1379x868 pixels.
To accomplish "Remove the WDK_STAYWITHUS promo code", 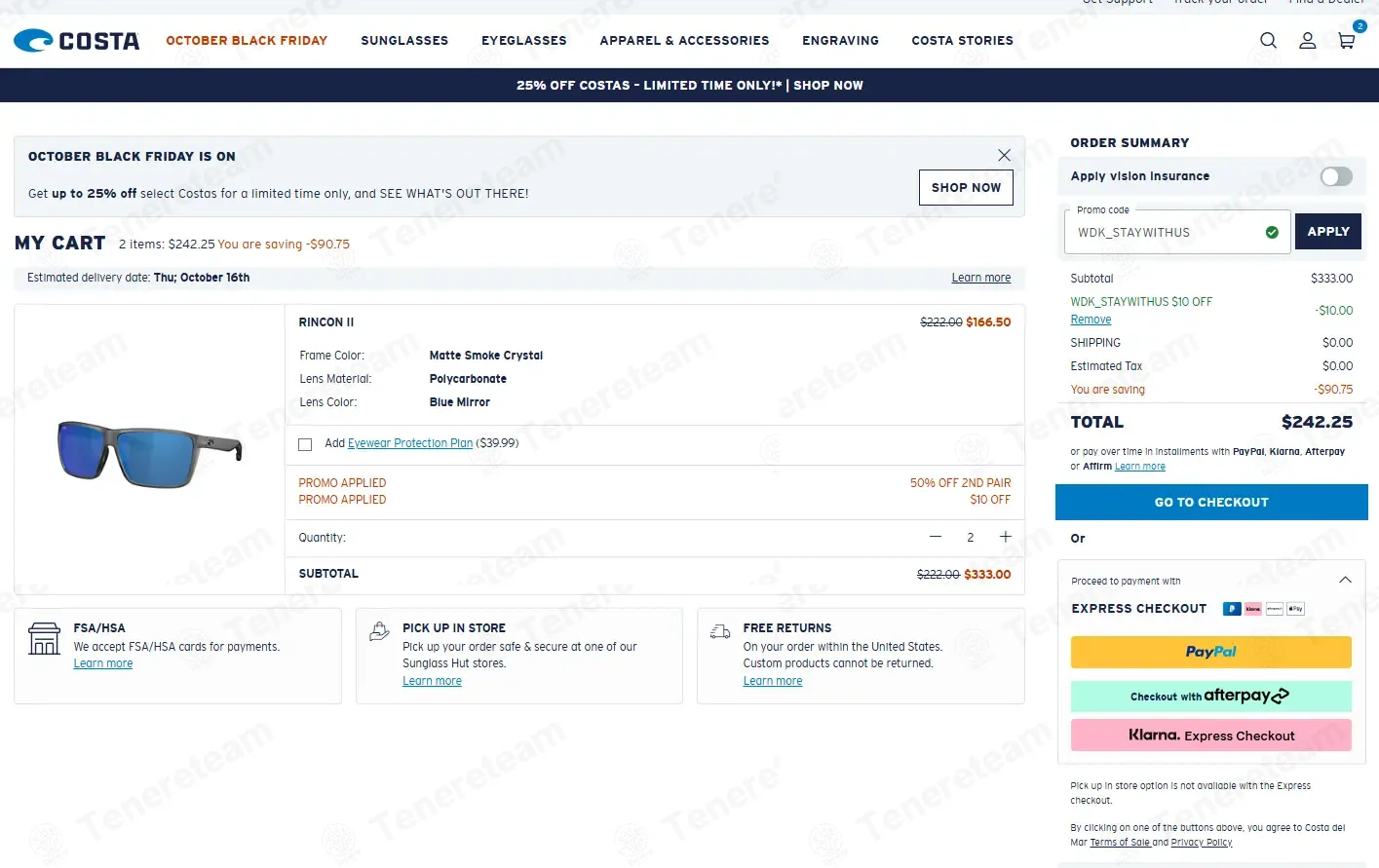I will coord(1091,320).
